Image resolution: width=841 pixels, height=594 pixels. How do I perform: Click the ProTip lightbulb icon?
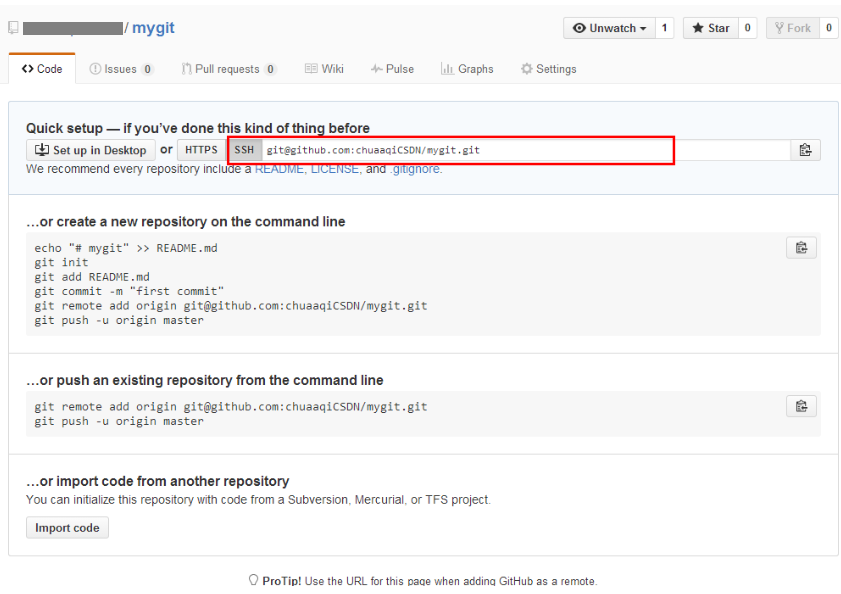tap(254, 580)
